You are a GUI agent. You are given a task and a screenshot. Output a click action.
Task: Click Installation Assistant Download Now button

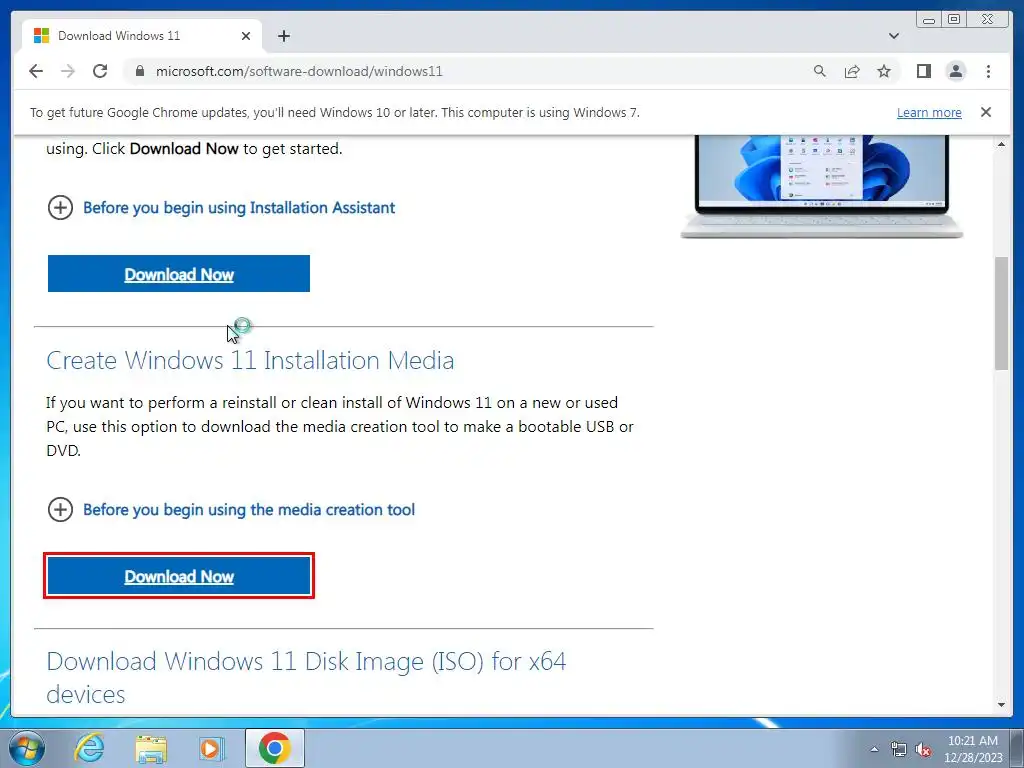179,274
